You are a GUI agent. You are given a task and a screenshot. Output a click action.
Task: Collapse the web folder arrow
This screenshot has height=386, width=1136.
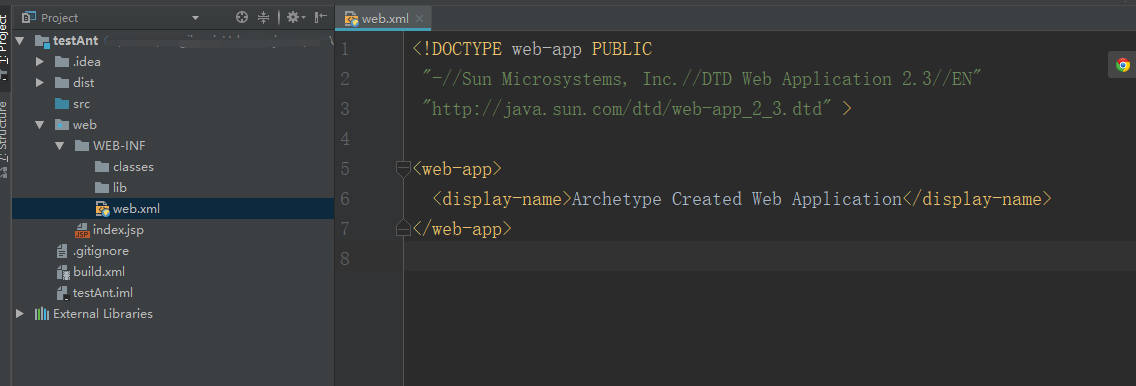pyautogui.click(x=40, y=125)
